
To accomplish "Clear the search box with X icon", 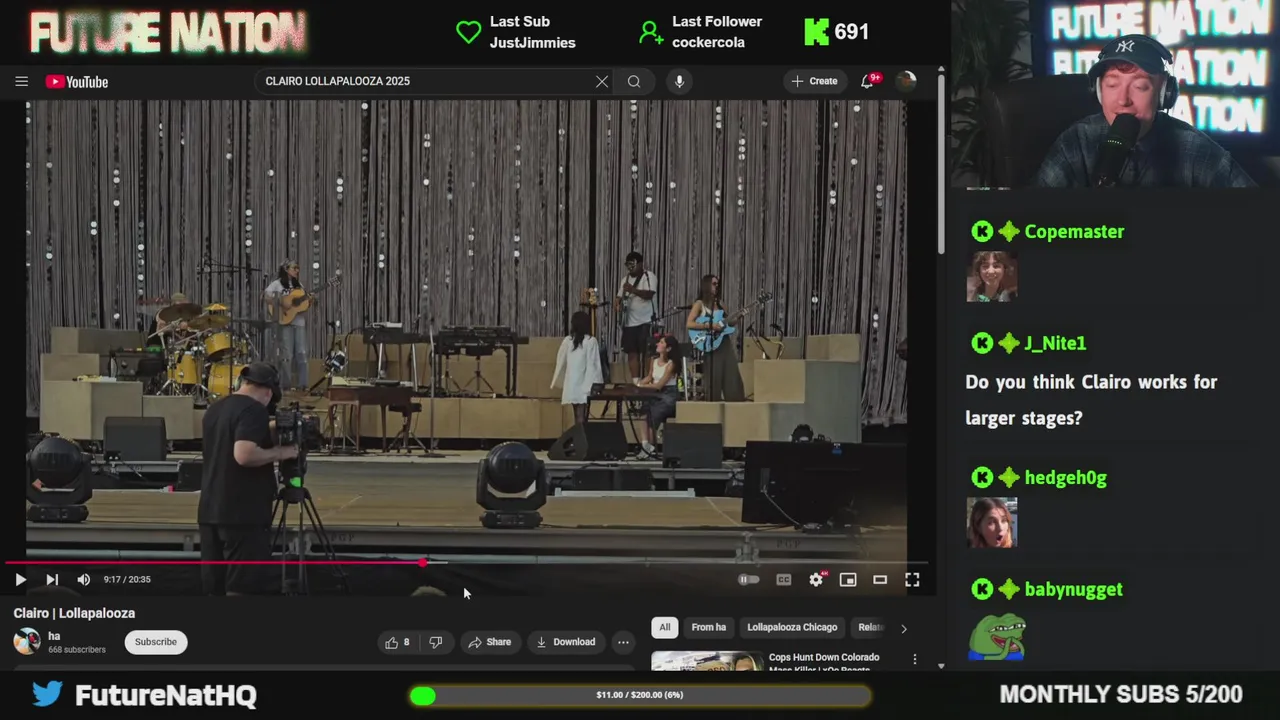I will coord(602,82).
